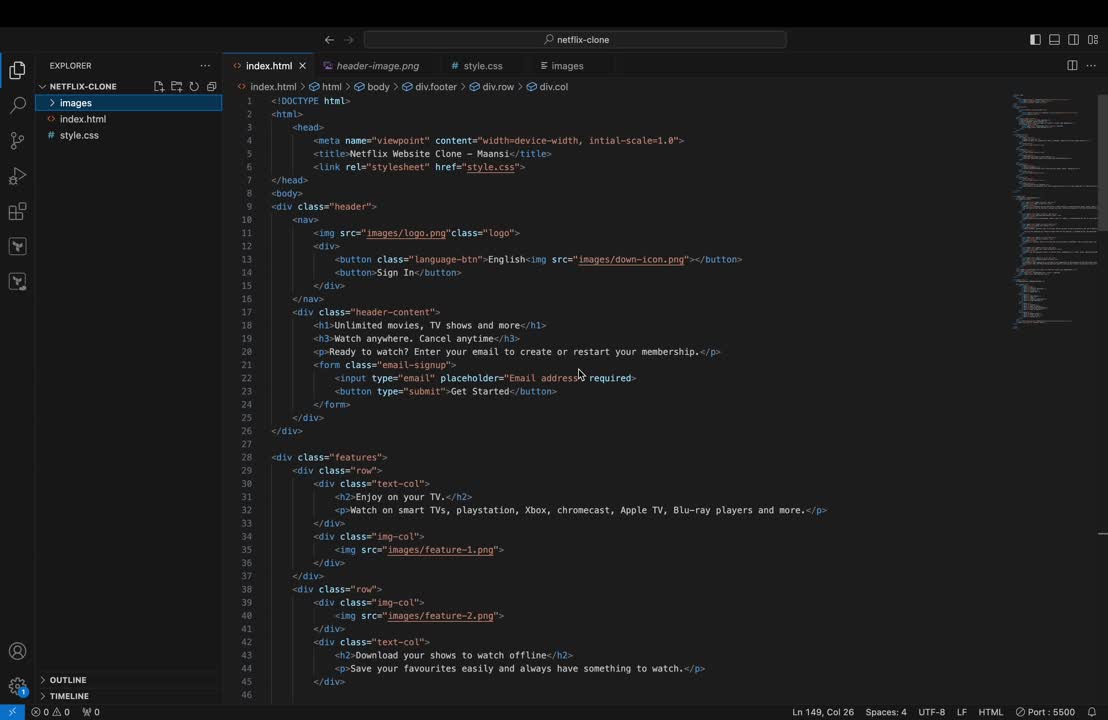Expand the OUTLINE section
This screenshot has width=1108, height=720.
[68, 680]
